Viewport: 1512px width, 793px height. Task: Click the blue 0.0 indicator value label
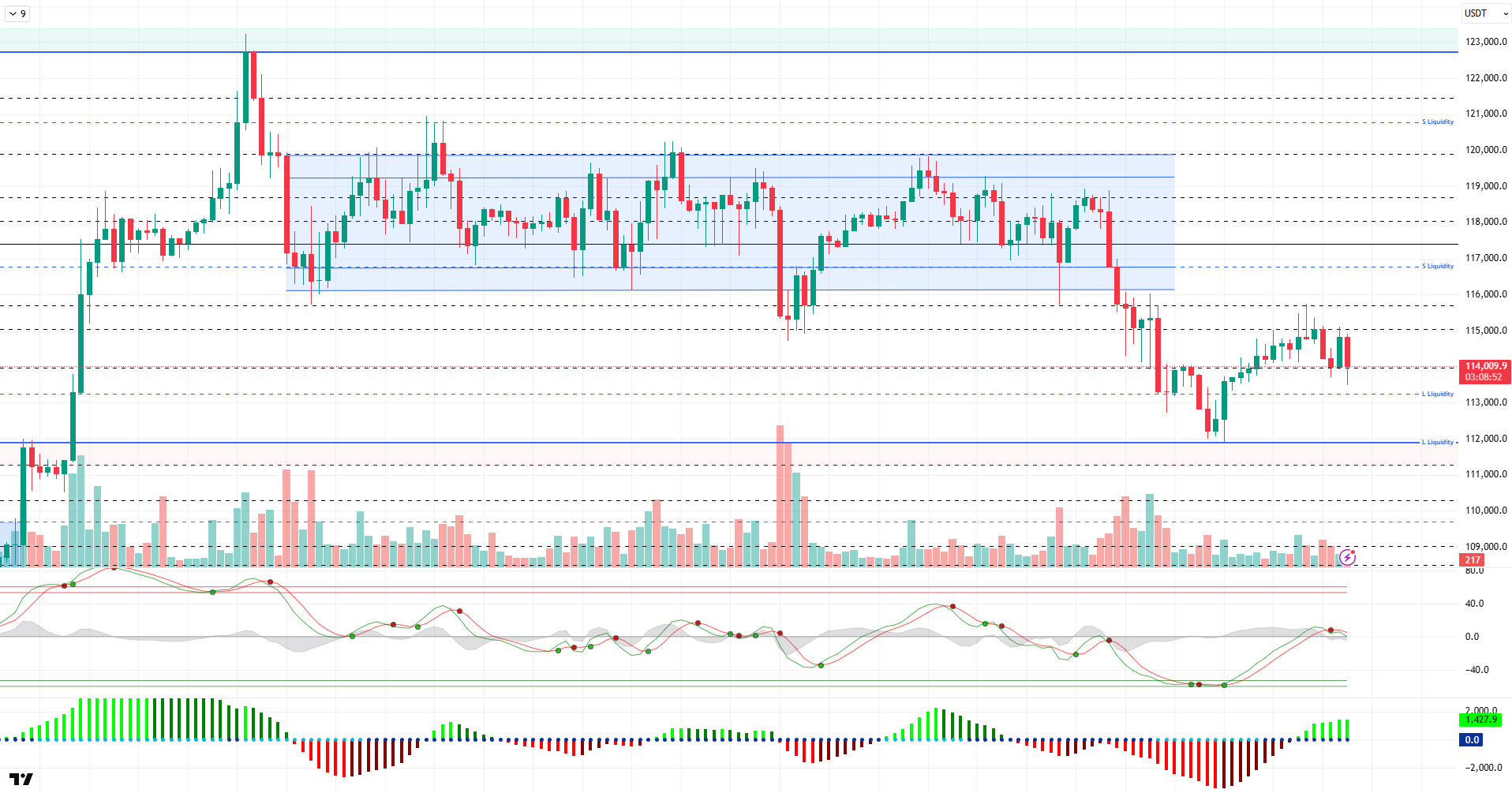point(1472,740)
